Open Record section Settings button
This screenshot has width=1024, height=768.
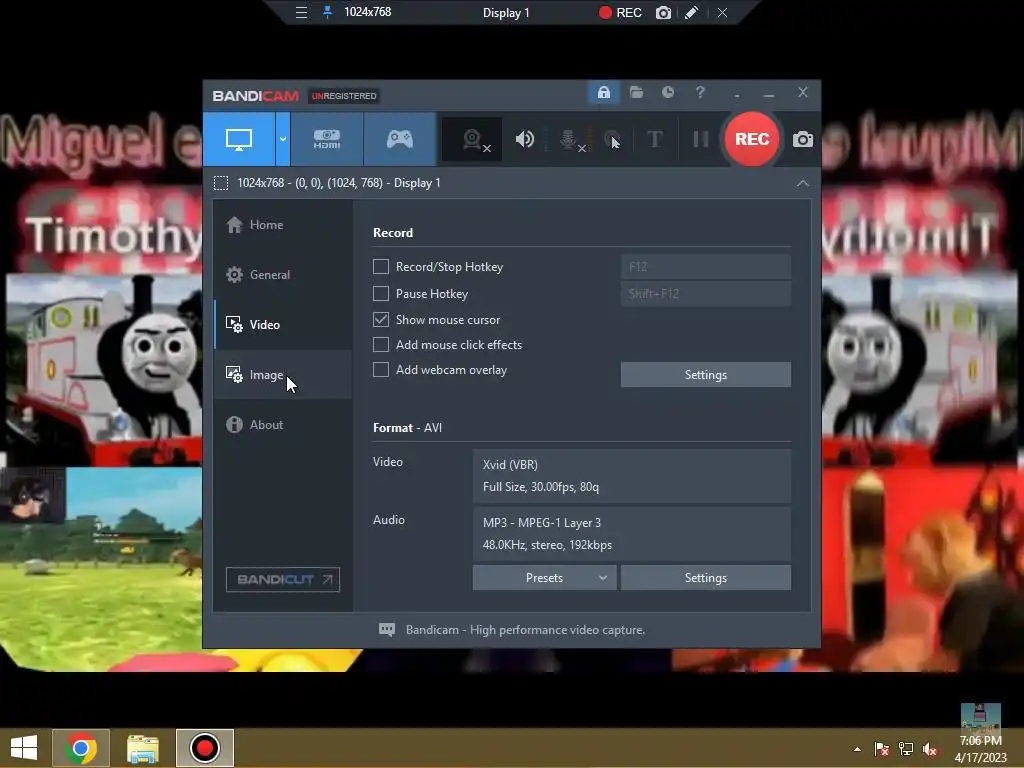(x=705, y=375)
